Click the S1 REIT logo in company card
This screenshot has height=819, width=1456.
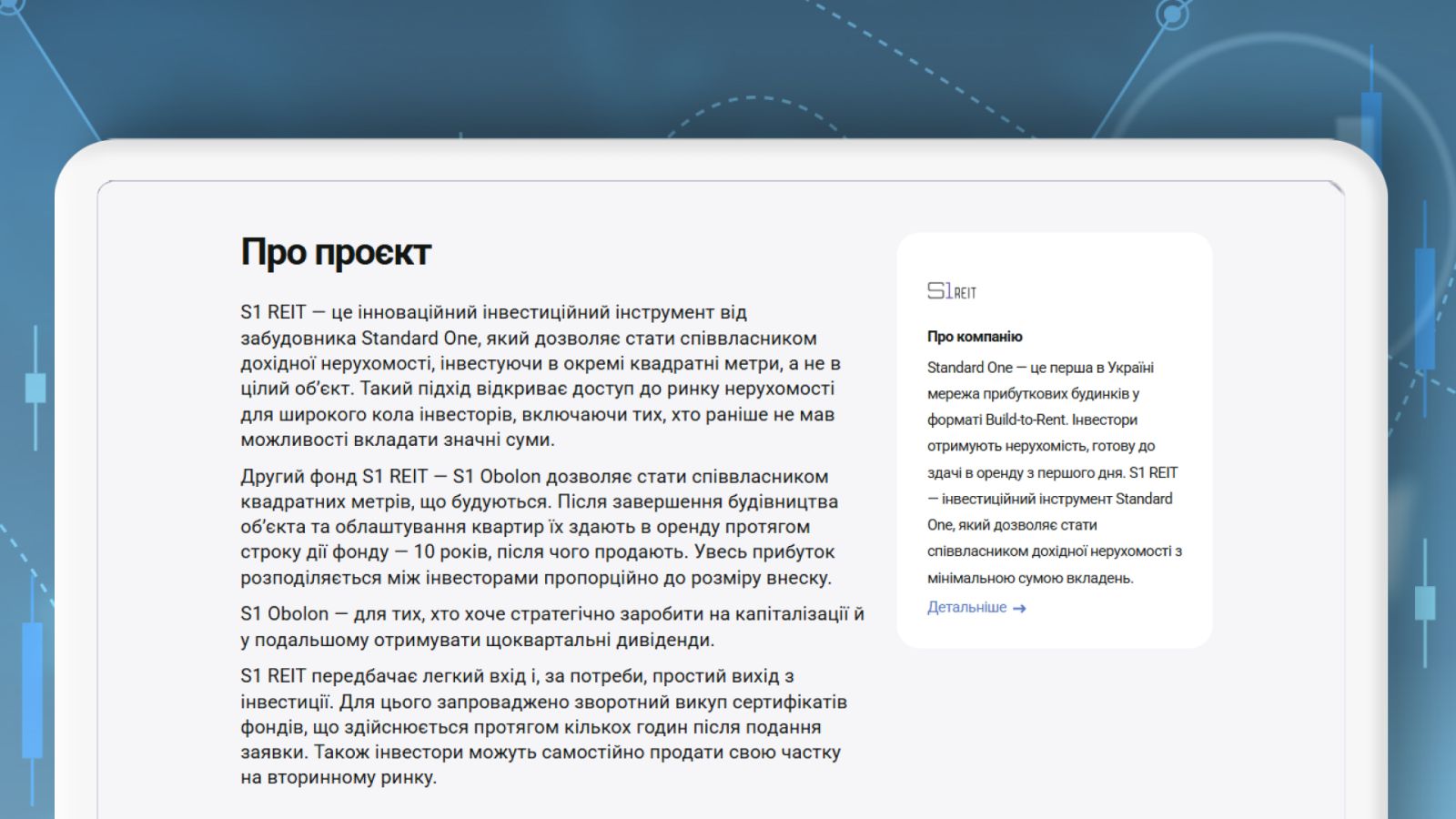(x=951, y=291)
